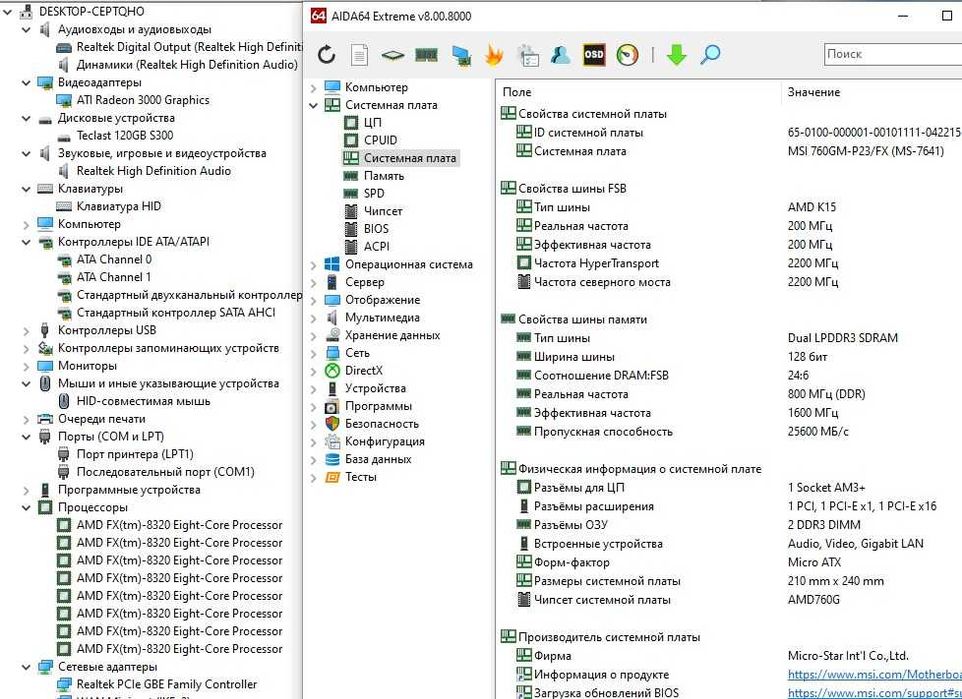The image size is (962, 699).
Task: Select ATI Radeon 3000 Graphics device
Action: pos(143,100)
